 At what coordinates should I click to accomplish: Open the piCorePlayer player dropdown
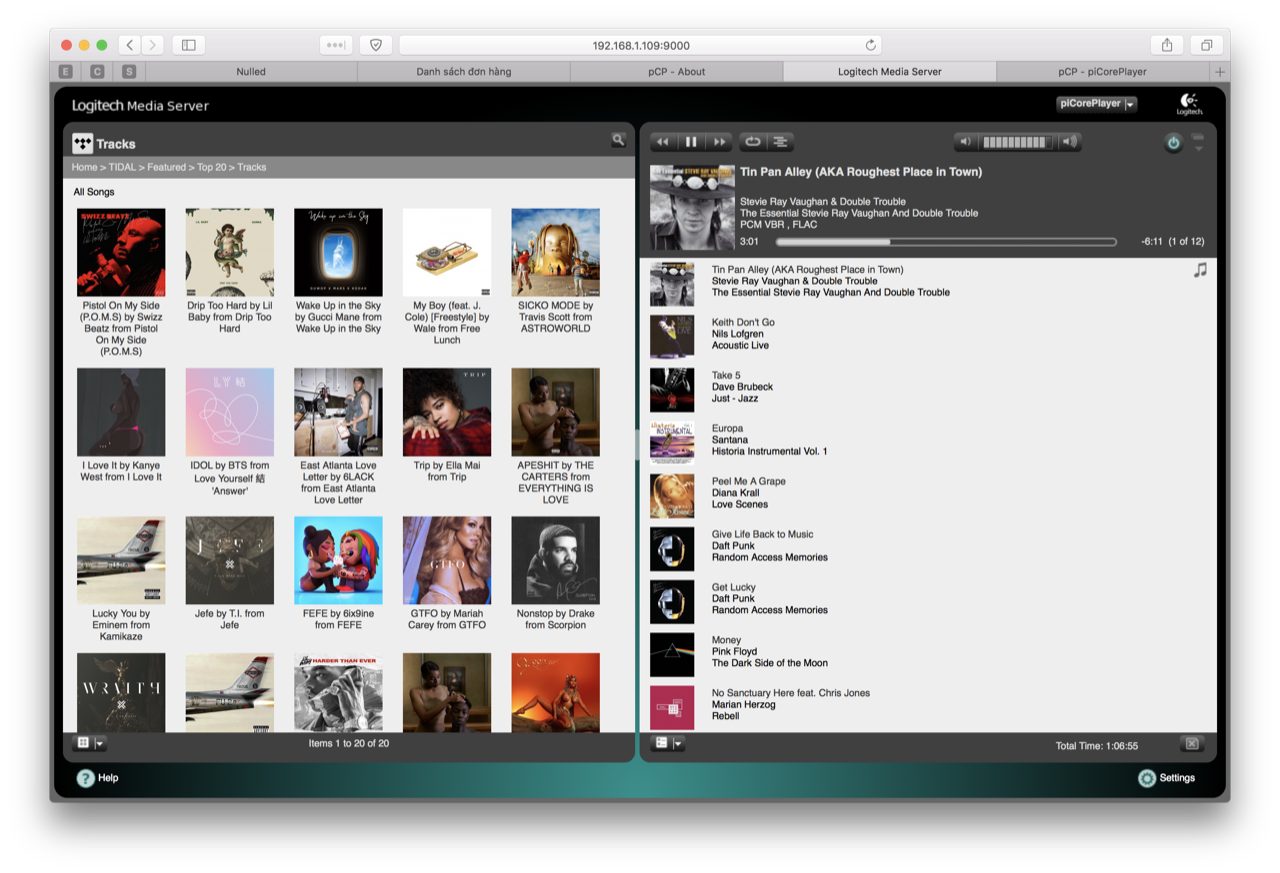coord(1097,104)
